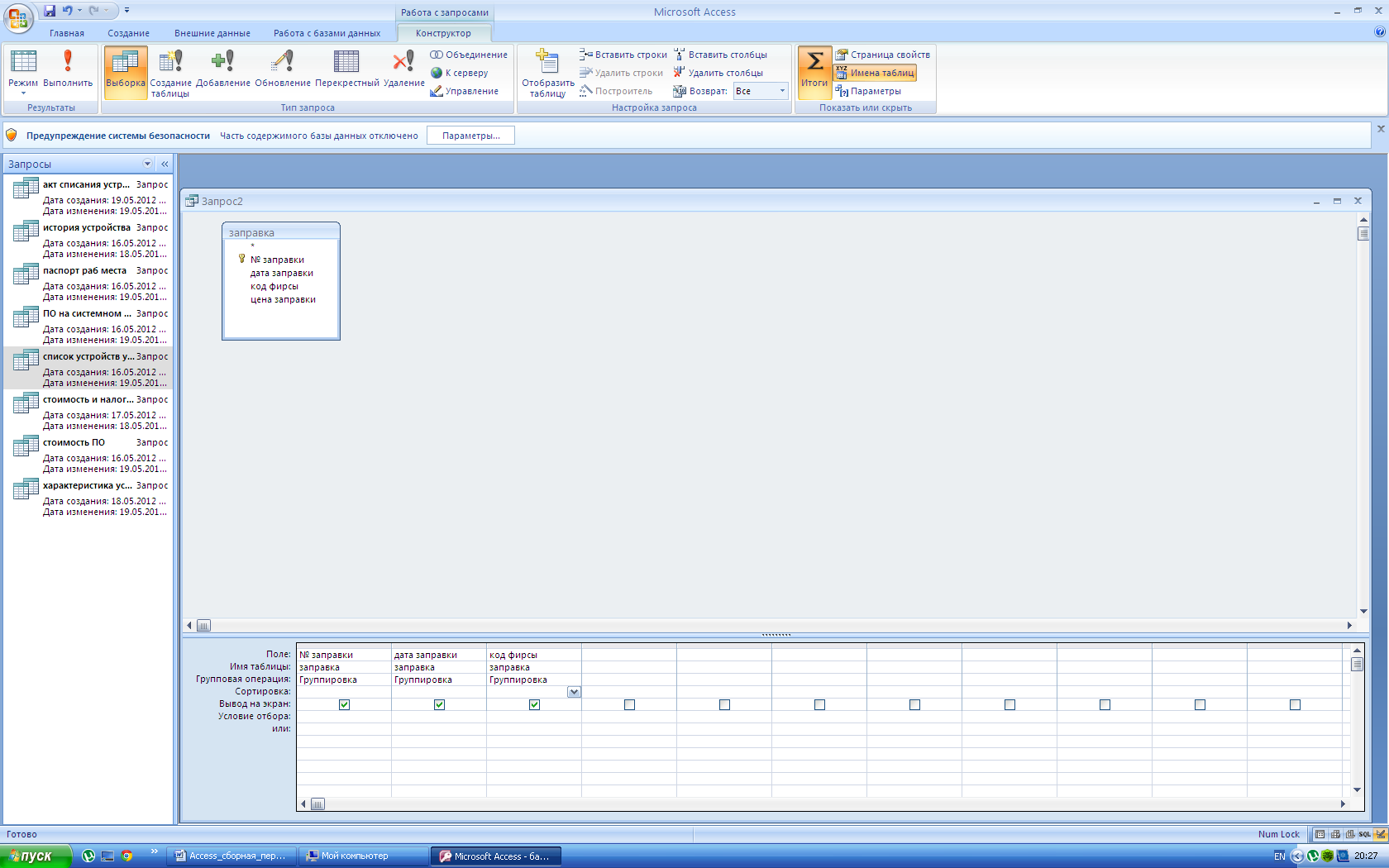Expand the Запросы navigation pane menu

148,164
